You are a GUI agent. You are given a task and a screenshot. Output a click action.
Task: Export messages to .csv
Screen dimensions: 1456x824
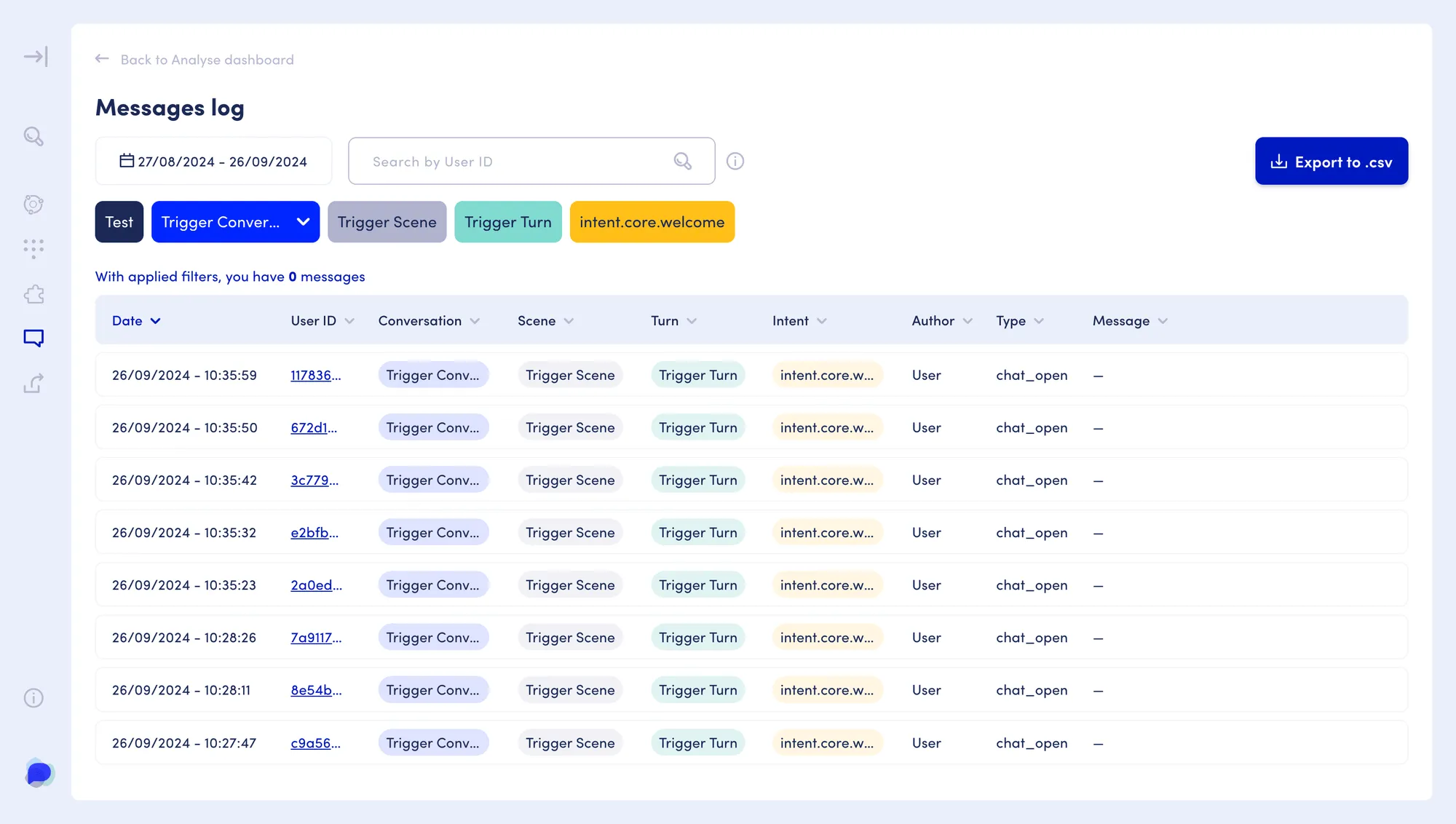point(1332,161)
